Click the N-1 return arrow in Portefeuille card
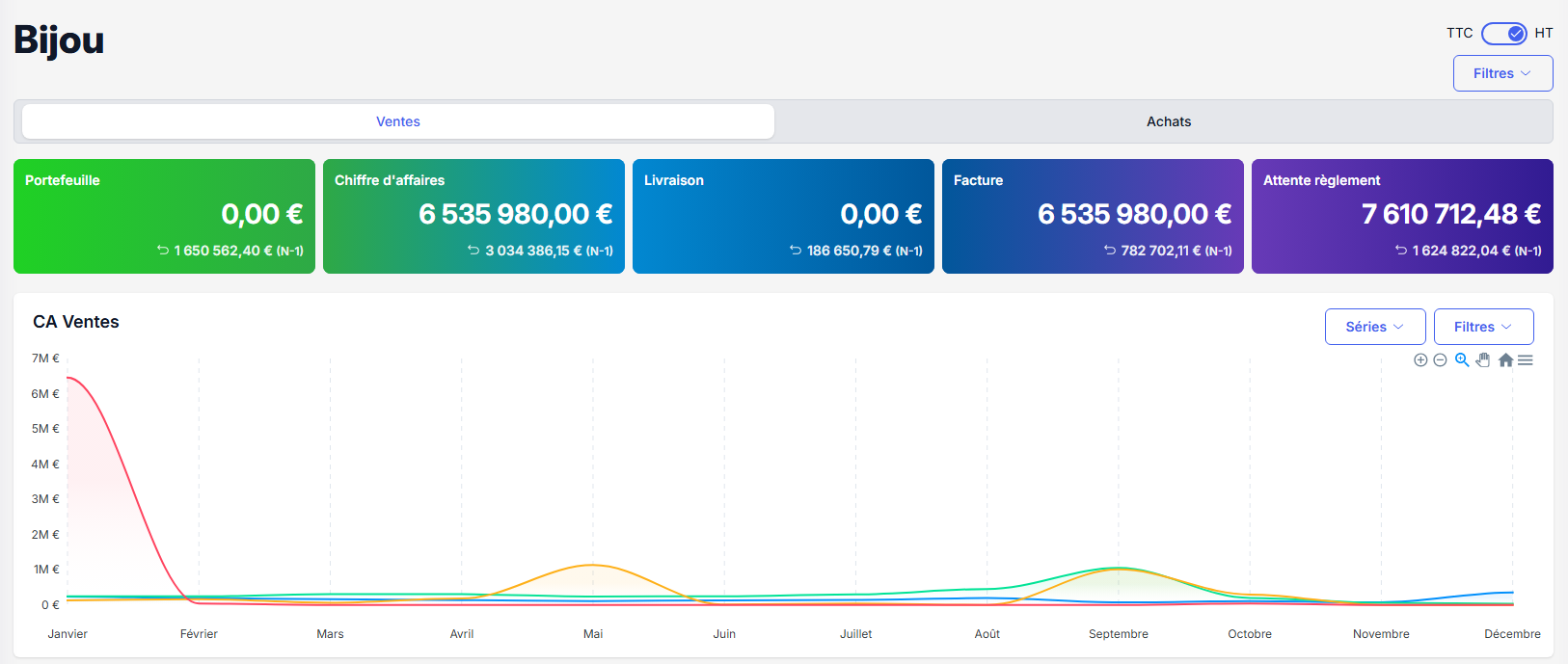The image size is (1568, 664). (x=163, y=251)
